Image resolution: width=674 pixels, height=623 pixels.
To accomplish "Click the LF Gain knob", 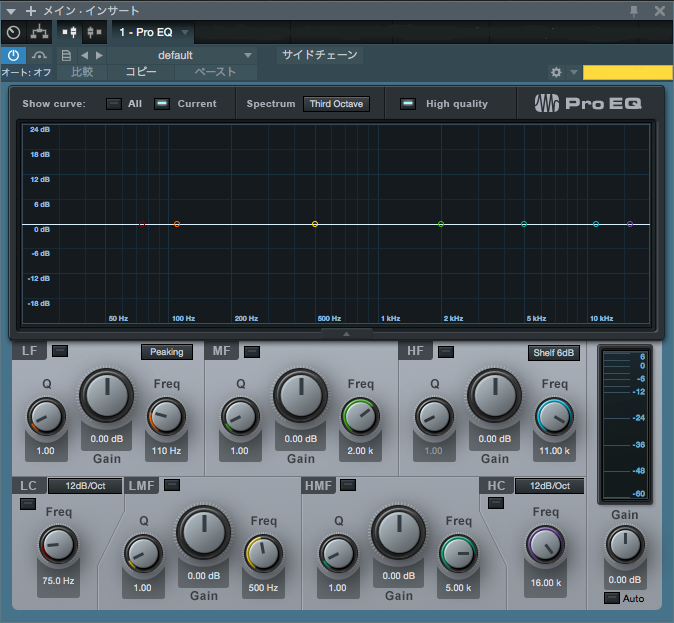I will pos(107,395).
